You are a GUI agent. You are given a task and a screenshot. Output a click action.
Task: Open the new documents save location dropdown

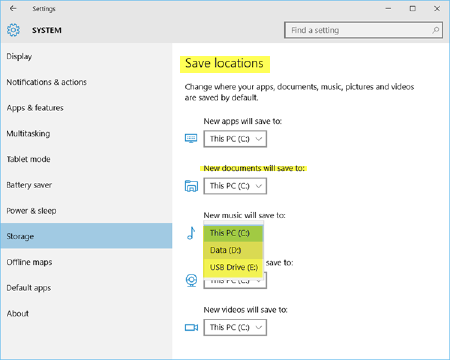[235, 186]
